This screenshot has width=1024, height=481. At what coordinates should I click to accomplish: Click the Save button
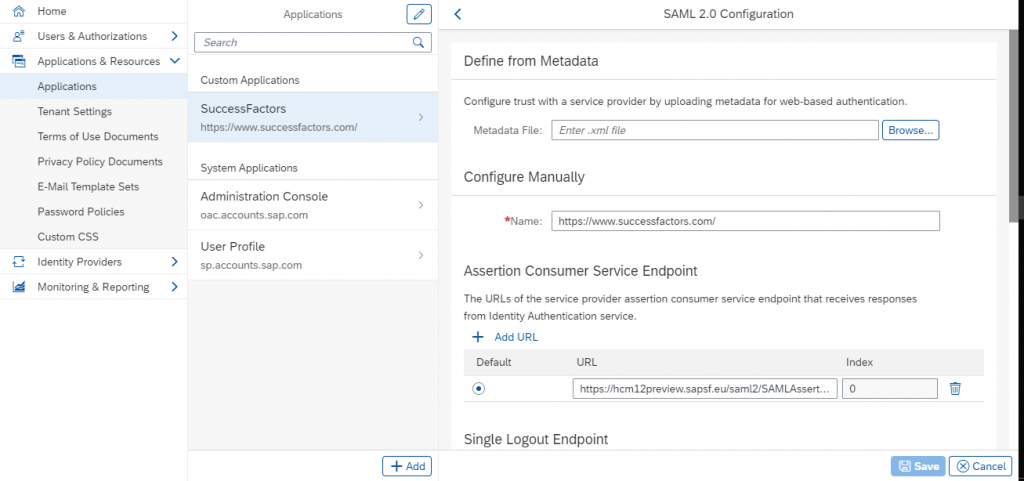tap(918, 466)
